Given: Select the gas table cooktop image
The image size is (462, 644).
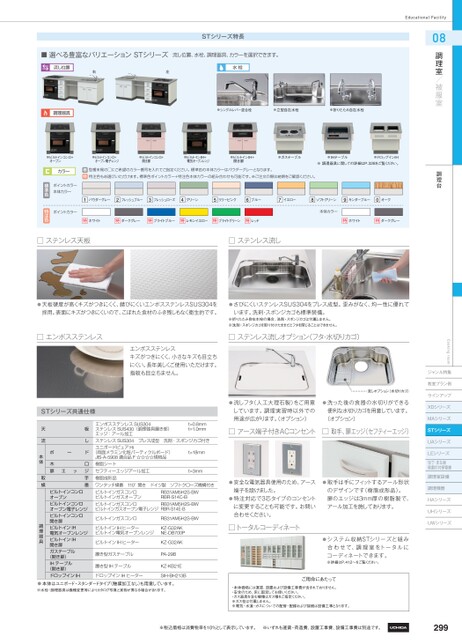Looking at the screenshot, I should [x=290, y=138].
